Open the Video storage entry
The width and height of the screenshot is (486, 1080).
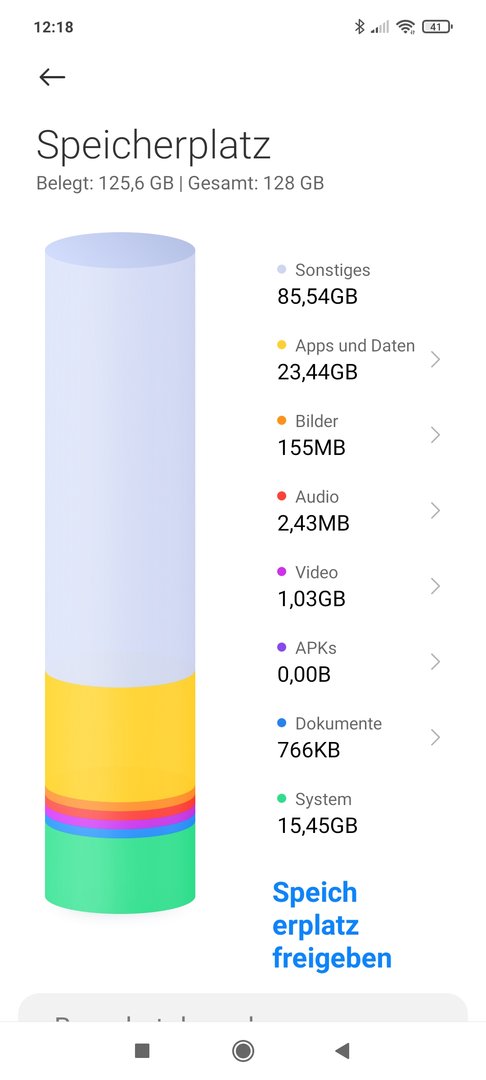(x=358, y=585)
